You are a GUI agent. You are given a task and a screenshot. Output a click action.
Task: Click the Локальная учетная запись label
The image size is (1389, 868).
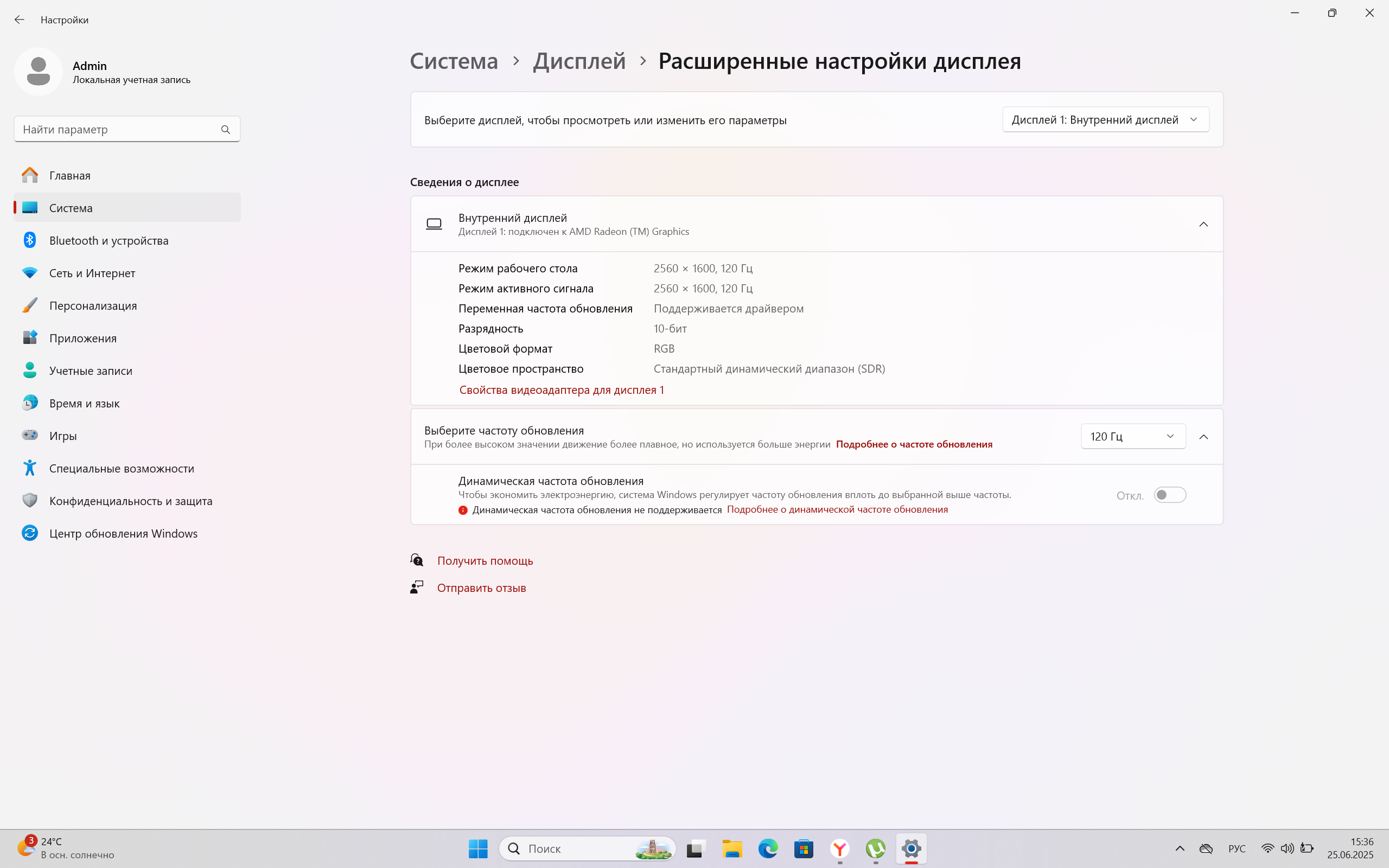(x=131, y=80)
